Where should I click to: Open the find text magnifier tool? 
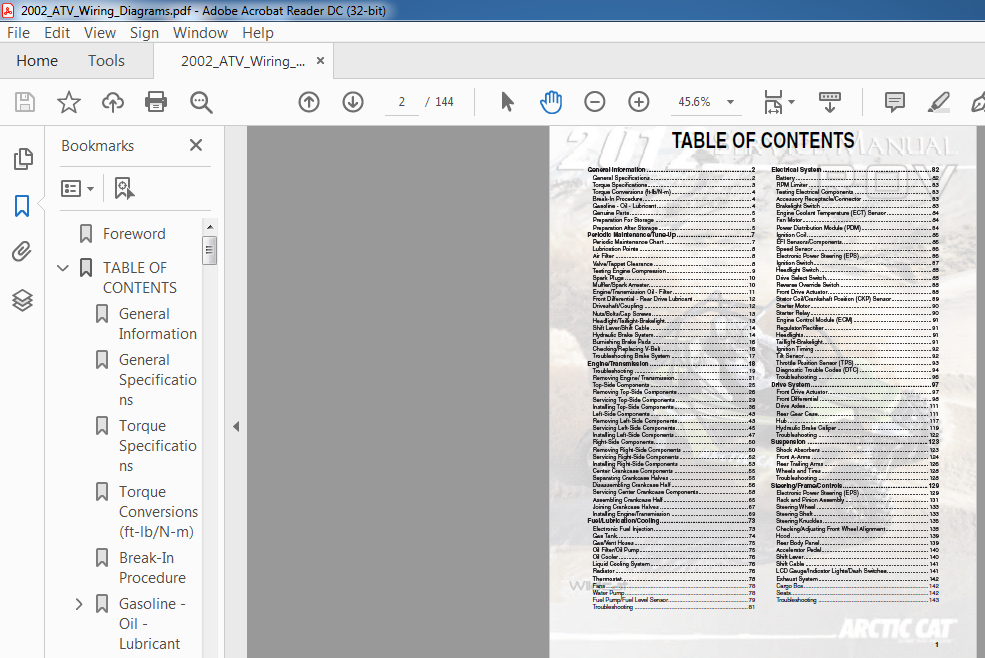tap(201, 102)
